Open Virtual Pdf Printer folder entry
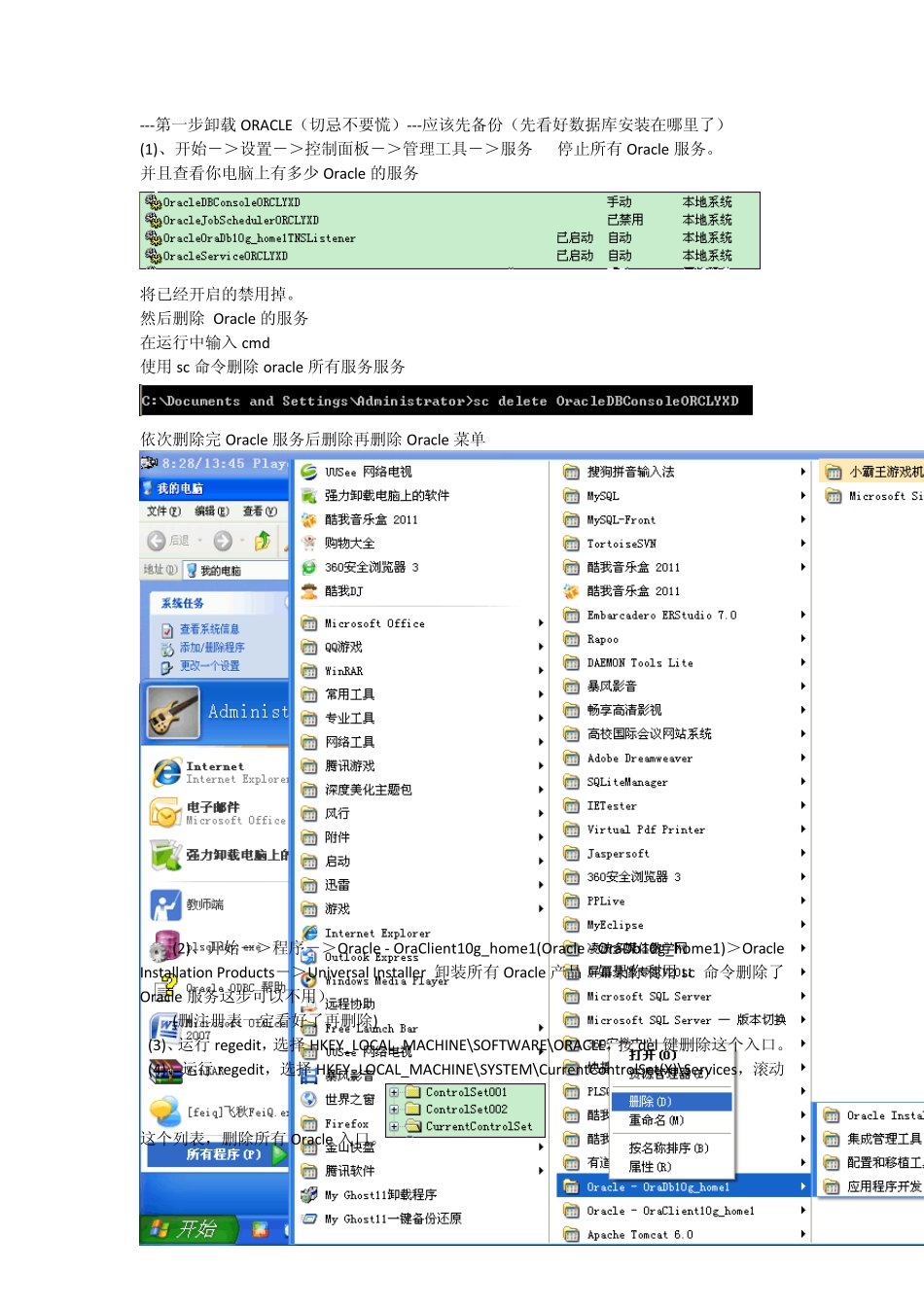924x1307 pixels. click(x=634, y=830)
